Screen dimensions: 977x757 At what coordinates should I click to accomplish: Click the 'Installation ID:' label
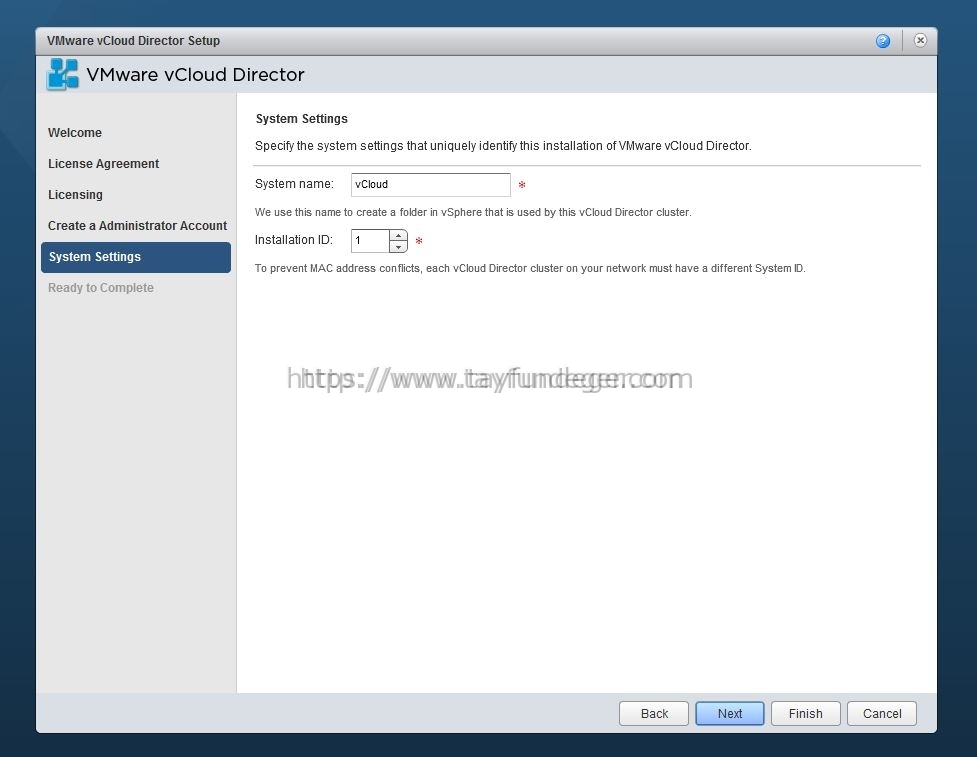(x=293, y=240)
